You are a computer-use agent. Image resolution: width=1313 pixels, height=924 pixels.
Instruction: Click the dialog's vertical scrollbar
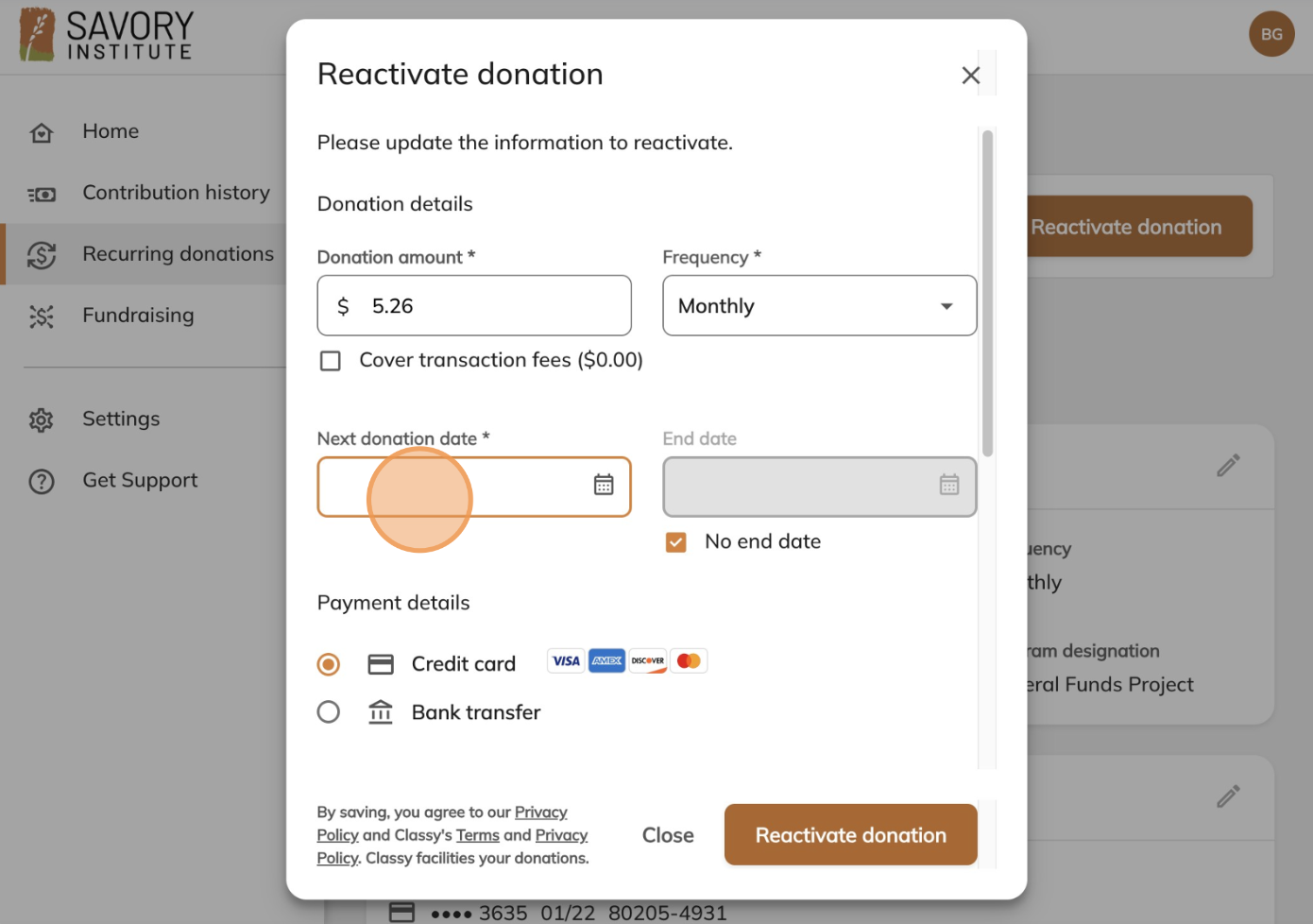[987, 293]
